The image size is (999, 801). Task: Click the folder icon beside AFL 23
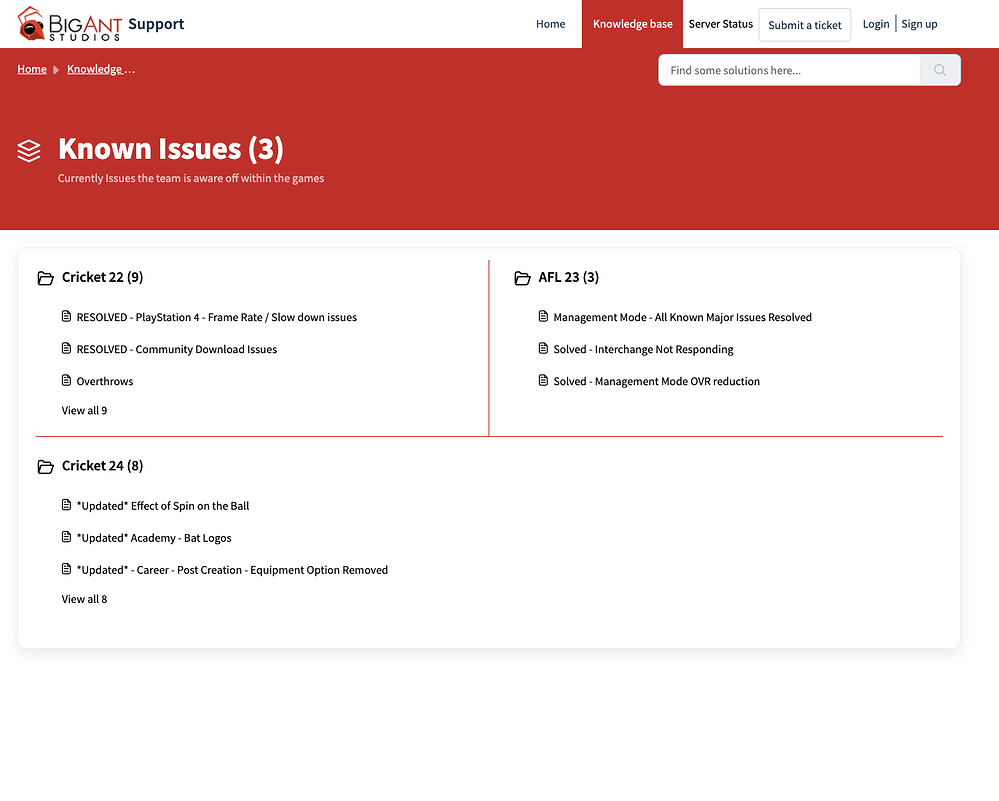coord(522,278)
